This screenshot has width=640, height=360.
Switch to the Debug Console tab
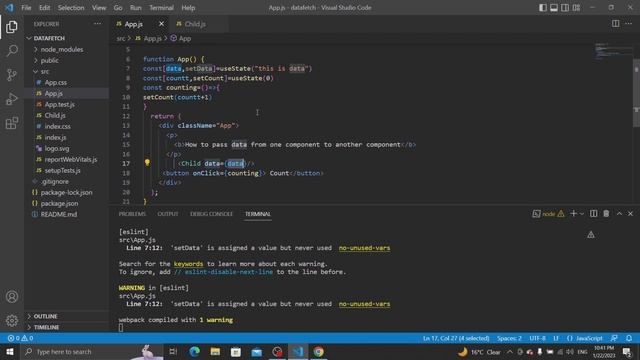(211, 214)
